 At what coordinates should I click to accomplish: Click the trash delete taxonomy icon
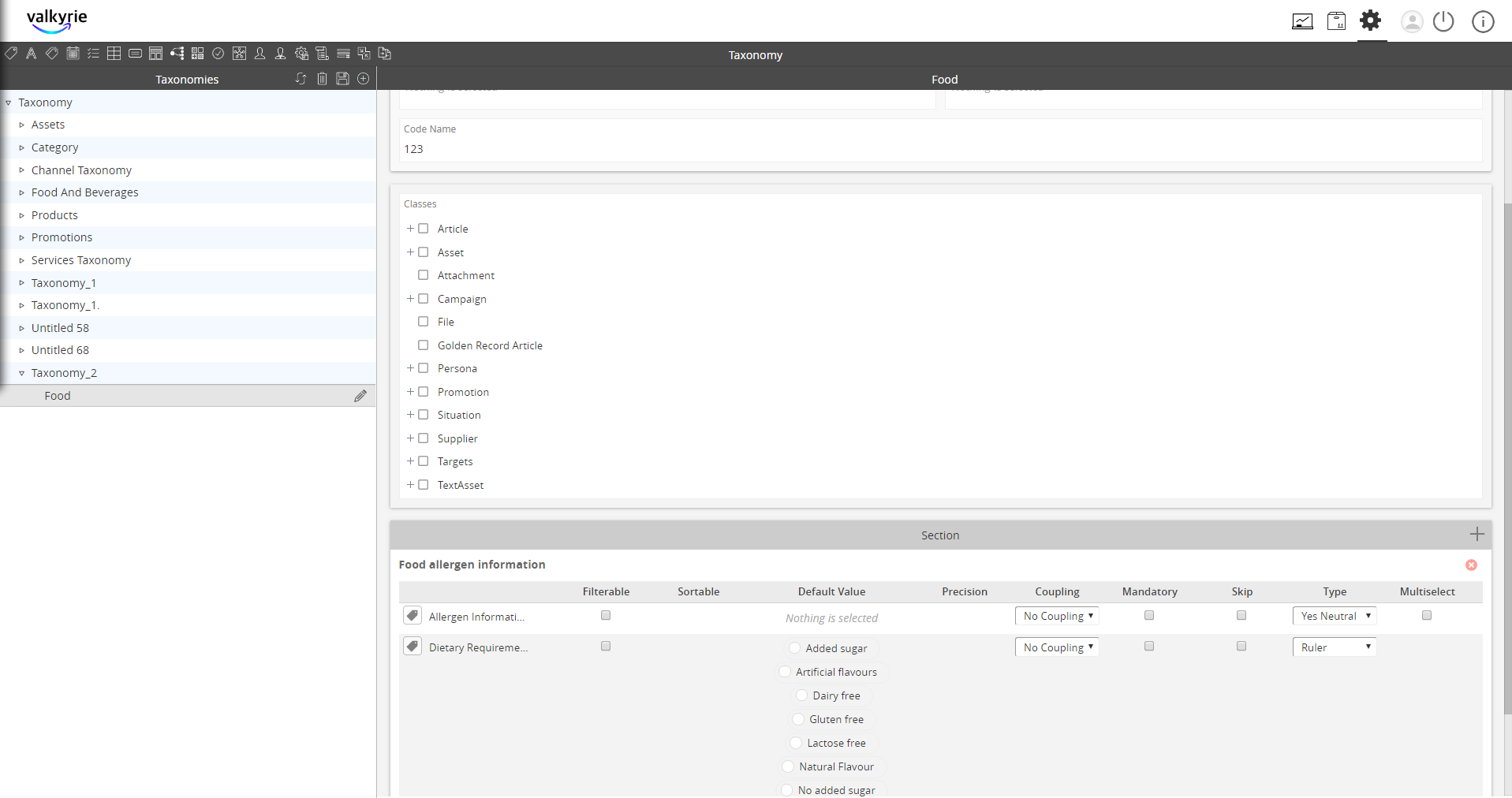[322, 79]
